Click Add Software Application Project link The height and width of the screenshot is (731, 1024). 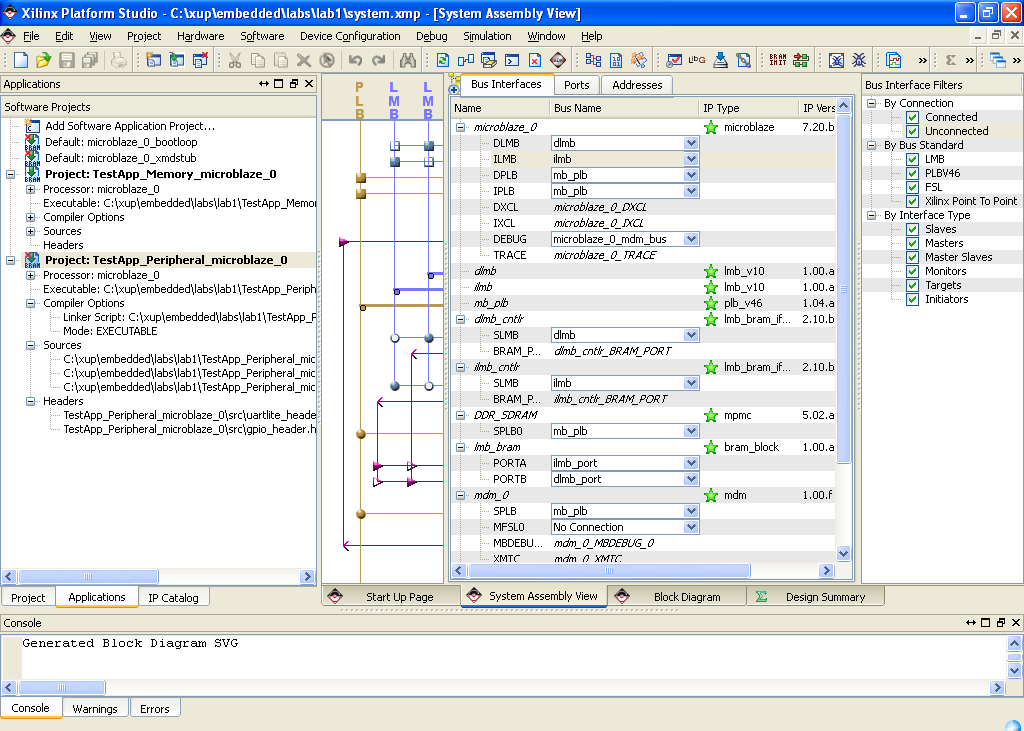(130, 126)
